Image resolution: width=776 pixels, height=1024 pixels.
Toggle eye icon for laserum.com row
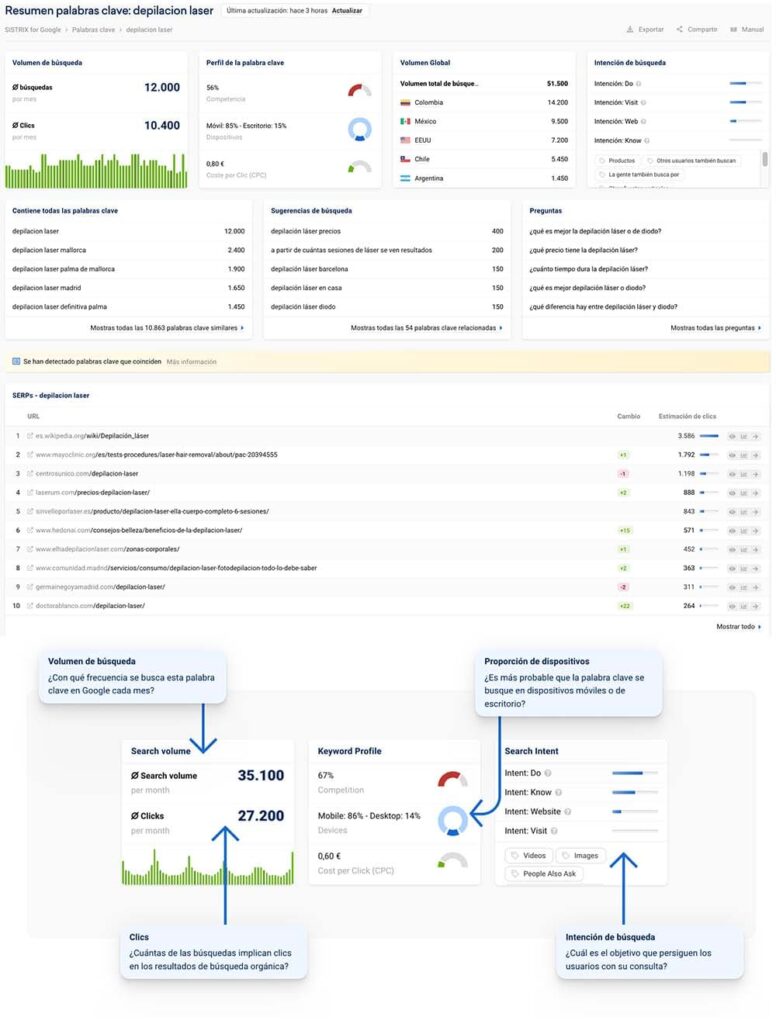(732, 493)
